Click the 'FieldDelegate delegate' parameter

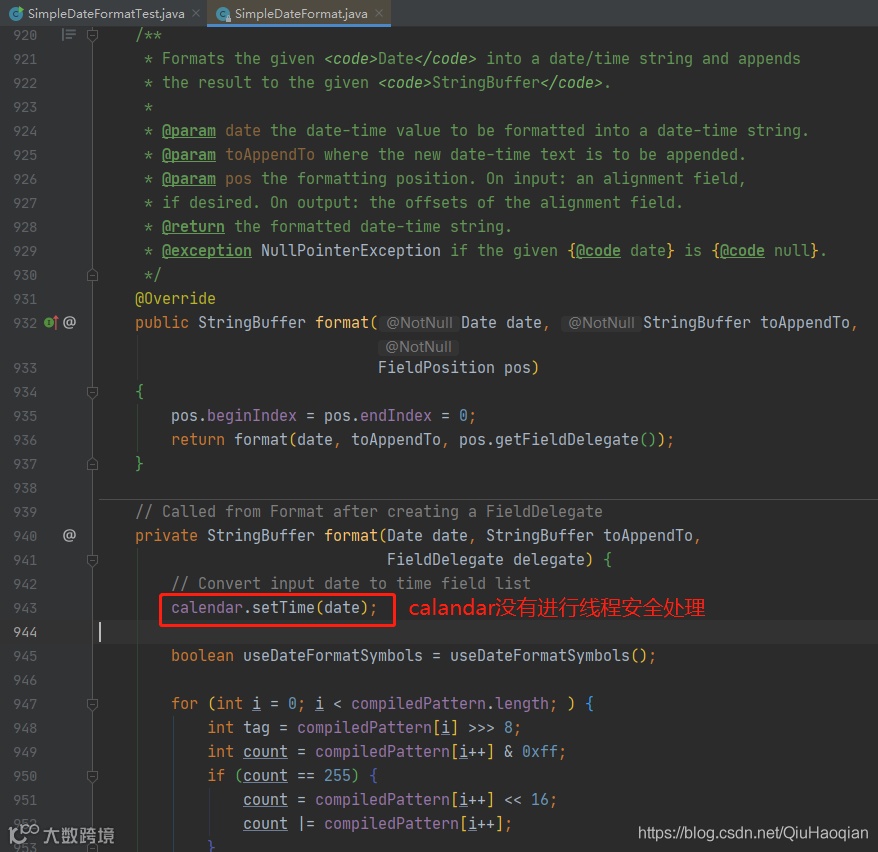(x=485, y=560)
